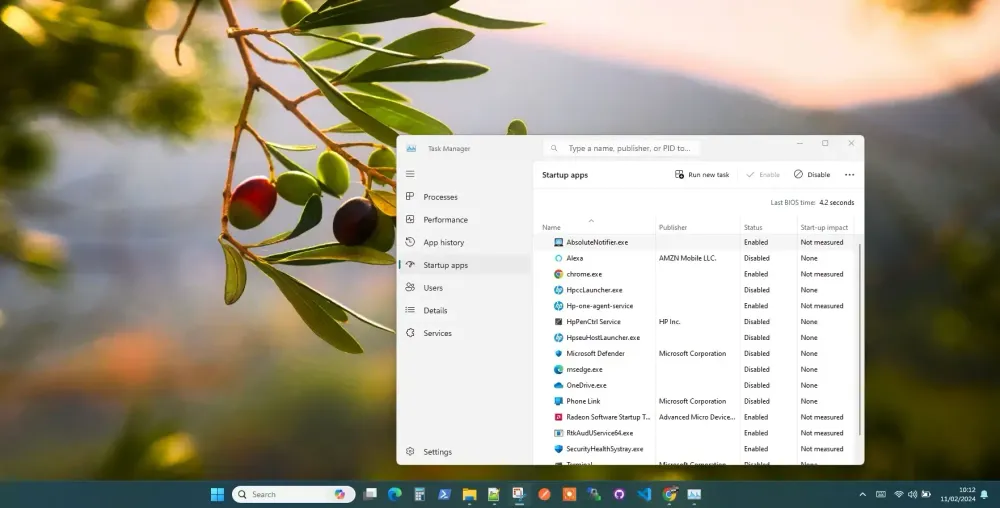Click the Phone Link row's Microsoft Corporation cell
The height and width of the screenshot is (508, 1000).
[x=693, y=402]
